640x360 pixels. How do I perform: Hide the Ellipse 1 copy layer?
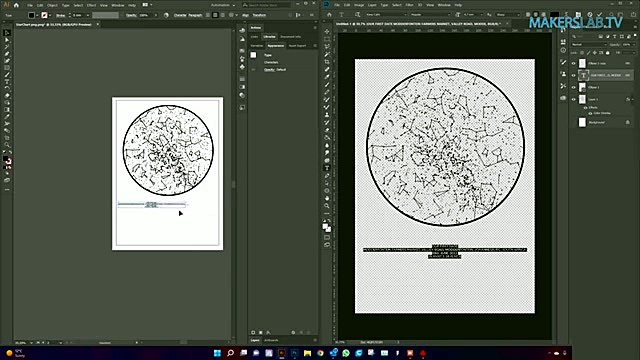click(573, 63)
